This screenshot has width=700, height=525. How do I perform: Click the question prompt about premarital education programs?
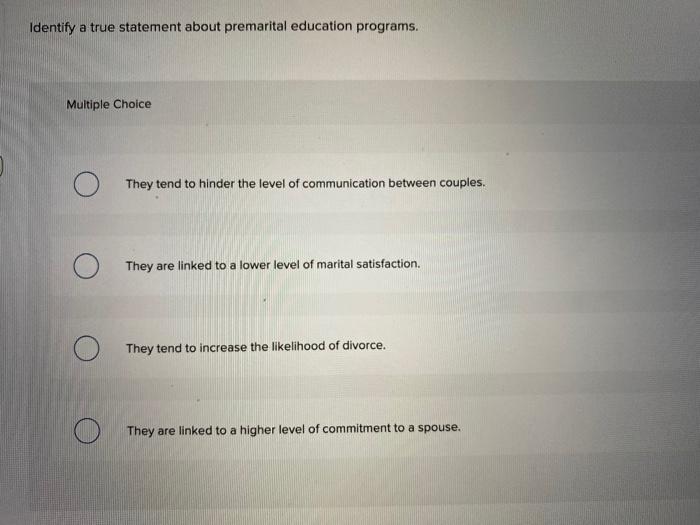coord(224,27)
